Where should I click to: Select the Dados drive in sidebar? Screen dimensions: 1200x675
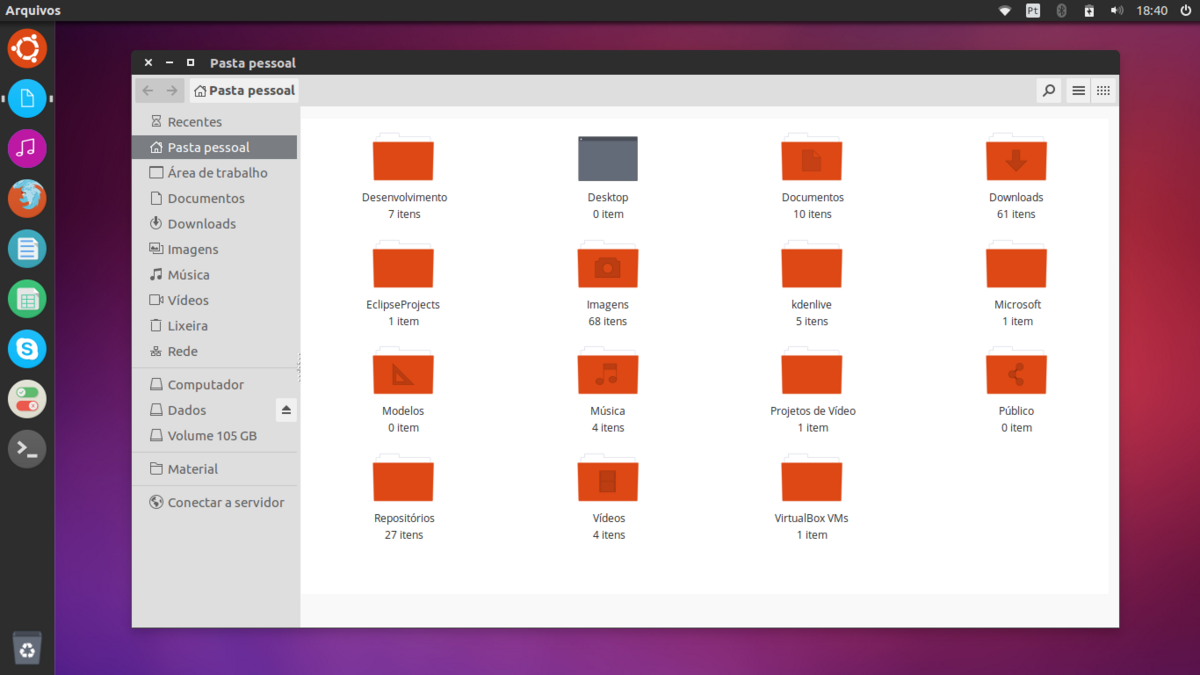tap(203, 410)
